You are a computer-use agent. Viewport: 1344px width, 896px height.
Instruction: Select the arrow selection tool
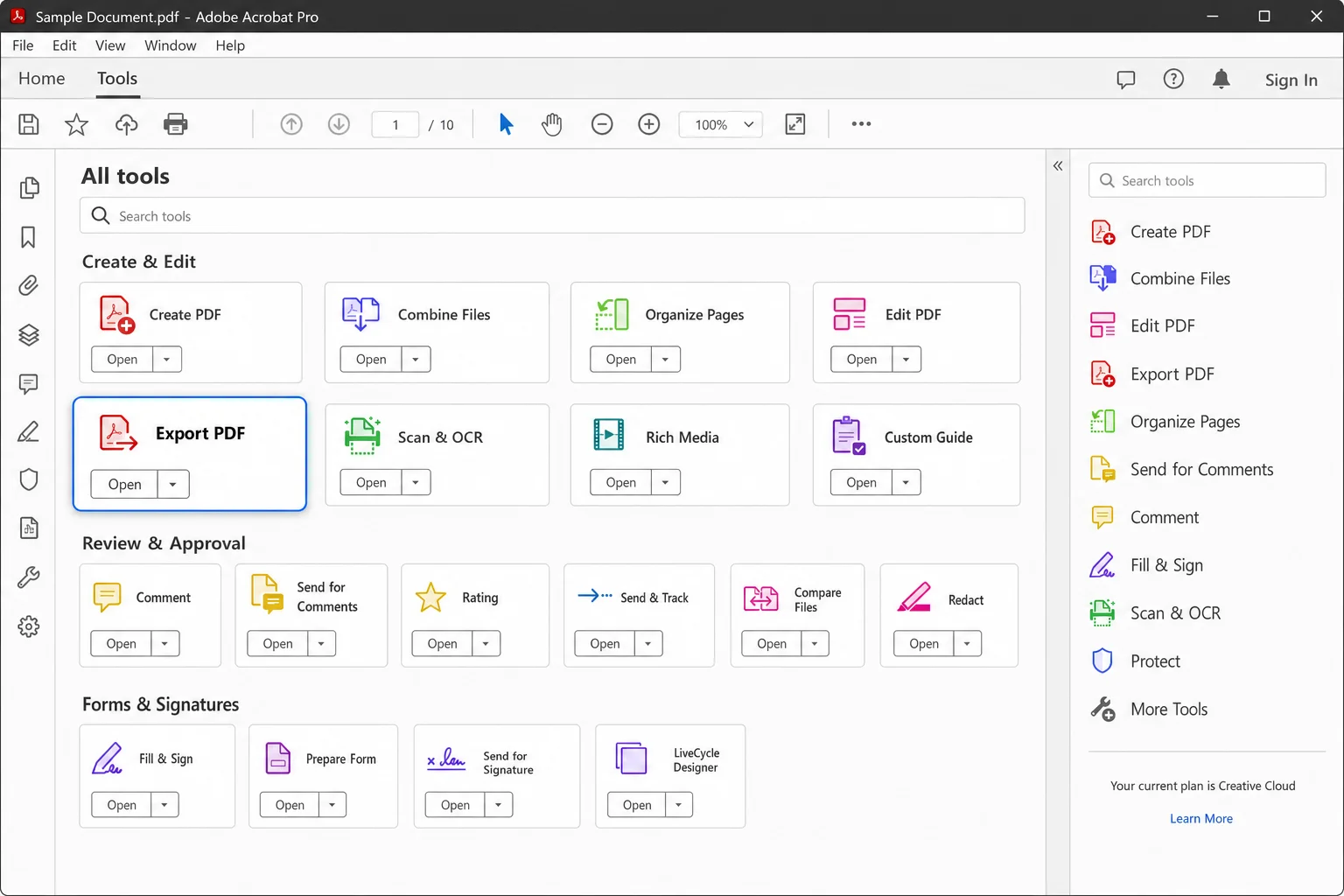coord(506,124)
